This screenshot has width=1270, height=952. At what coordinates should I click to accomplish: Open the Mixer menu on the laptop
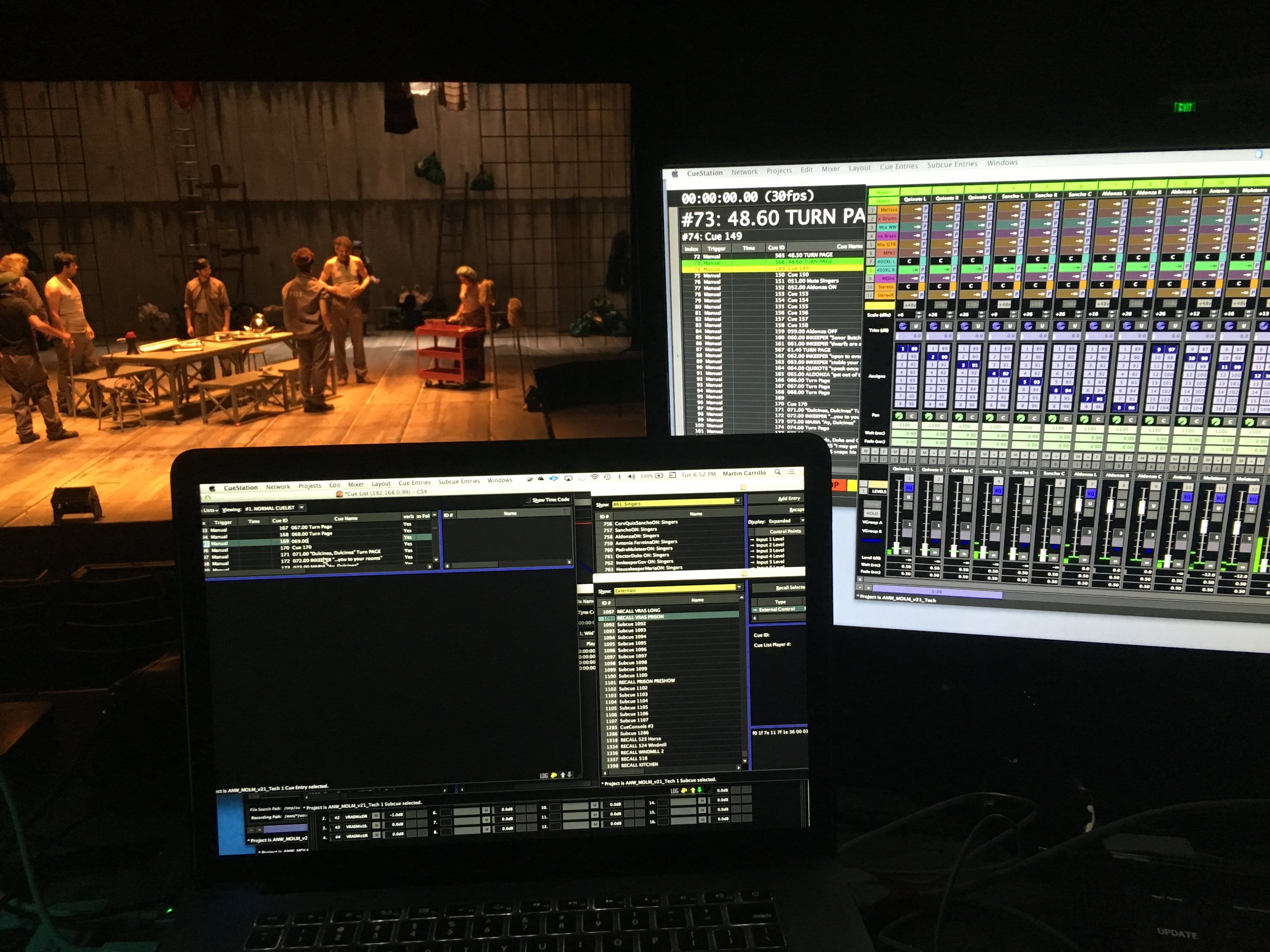pos(356,484)
